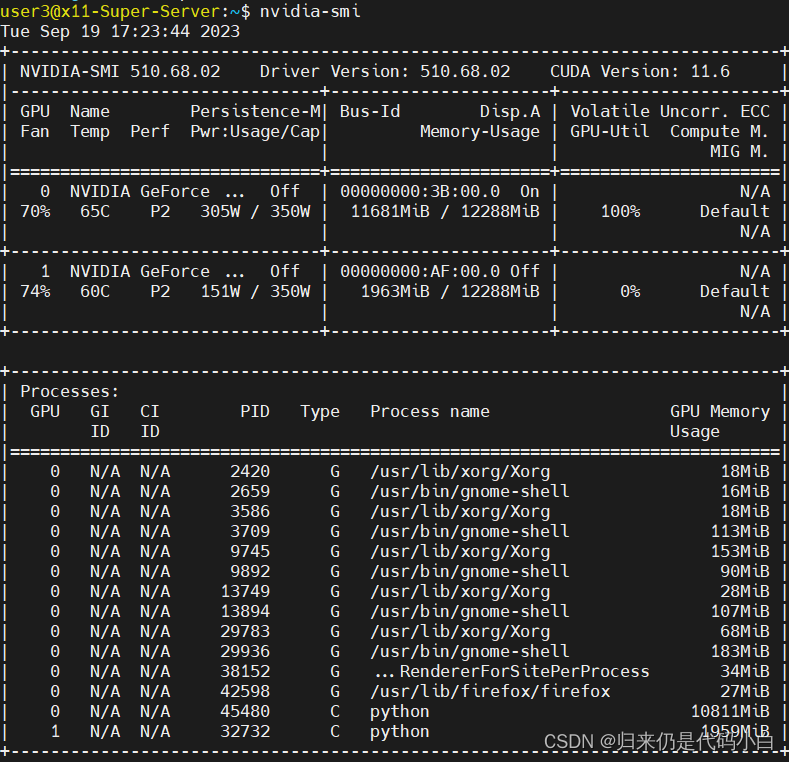Click memory usage "1963MiB / 12288MiB"
789x762 pixels.
pyautogui.click(x=450, y=291)
